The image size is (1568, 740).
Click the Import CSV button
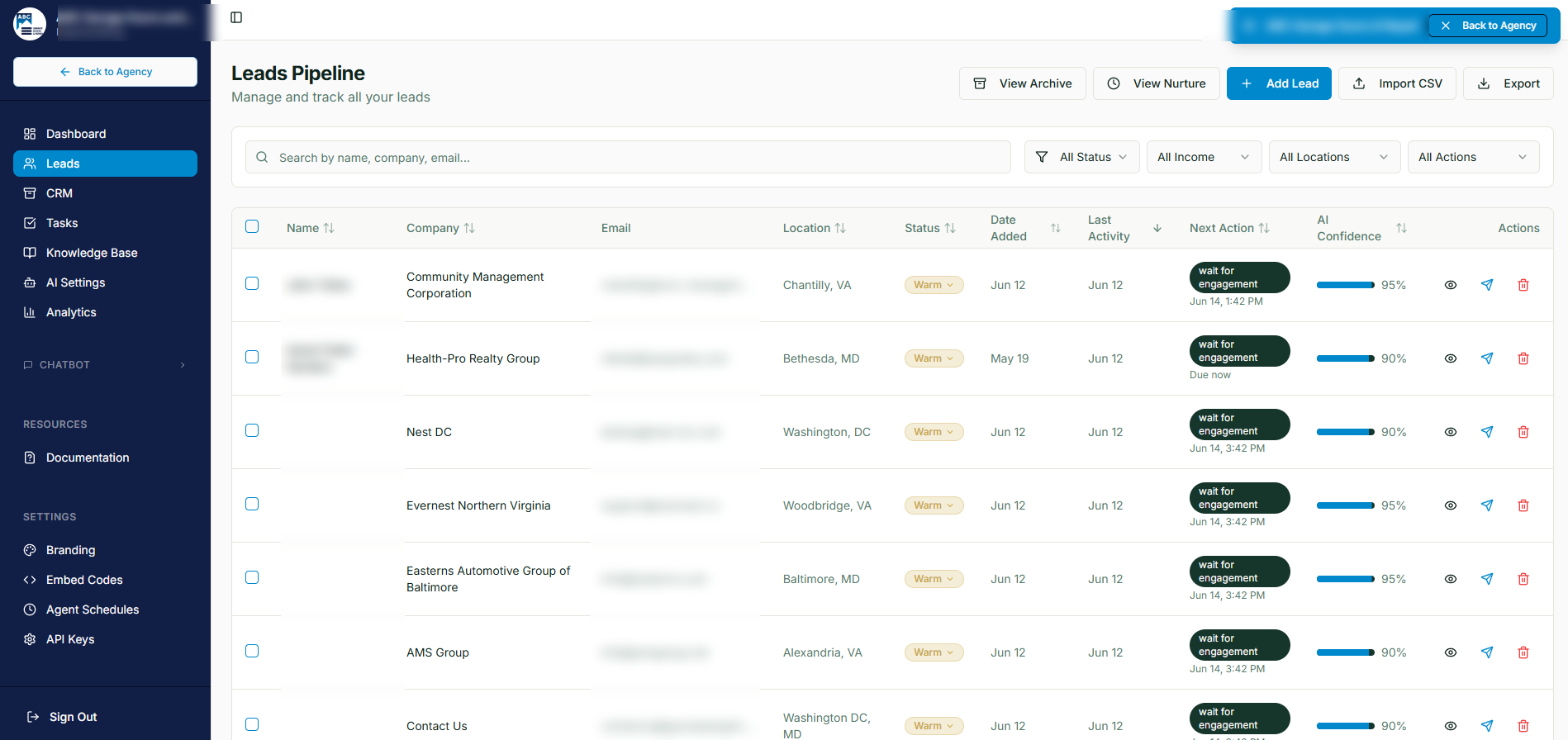point(1397,83)
